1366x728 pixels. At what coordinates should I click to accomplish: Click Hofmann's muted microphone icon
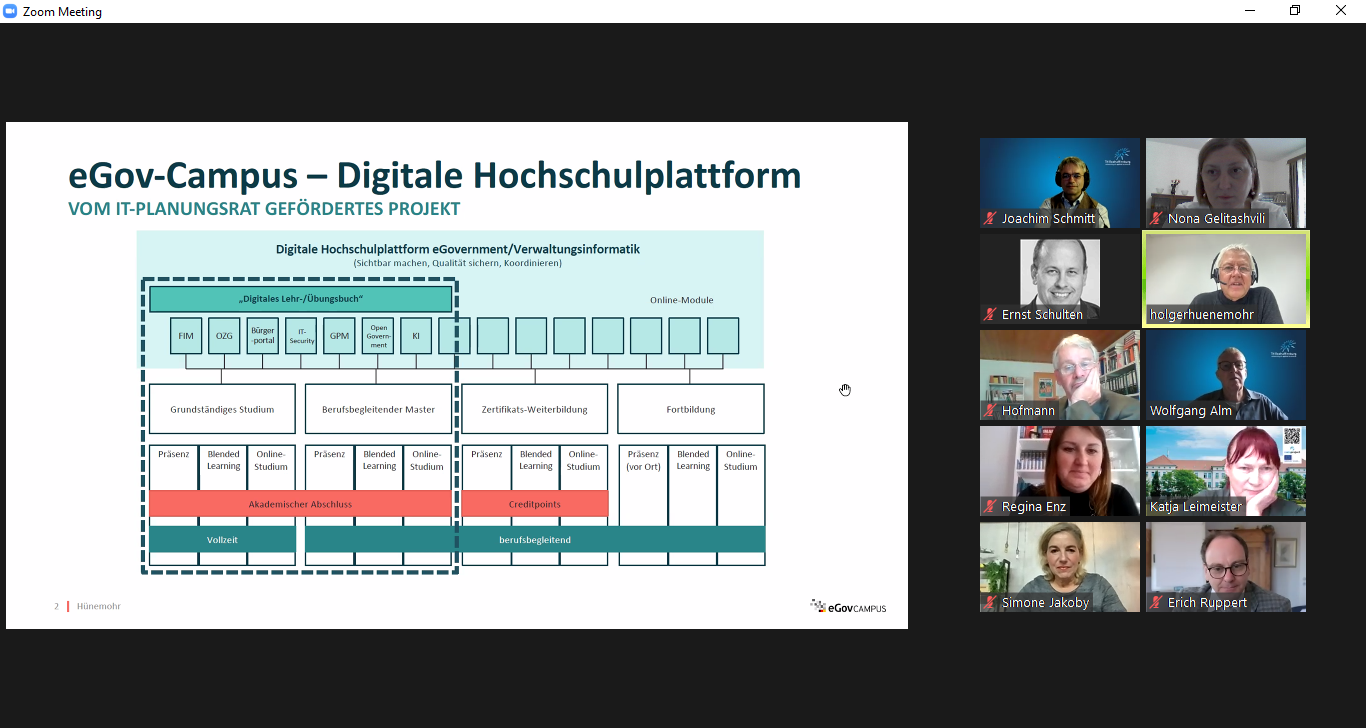(991, 410)
